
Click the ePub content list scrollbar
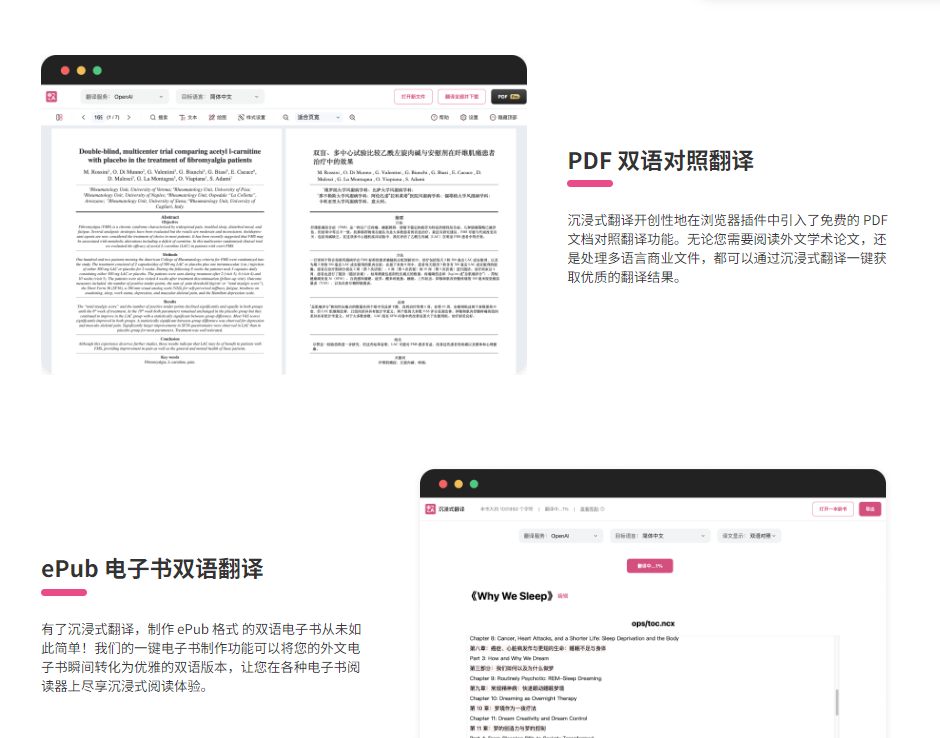point(836,702)
